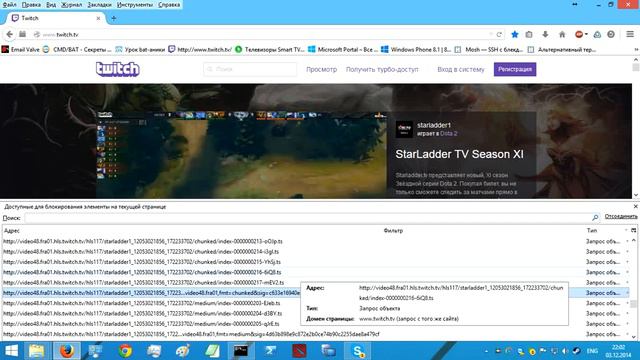The width and height of the screenshot is (640, 360).
Task: Open File Explorer from the taskbar
Action: click(x=36, y=351)
